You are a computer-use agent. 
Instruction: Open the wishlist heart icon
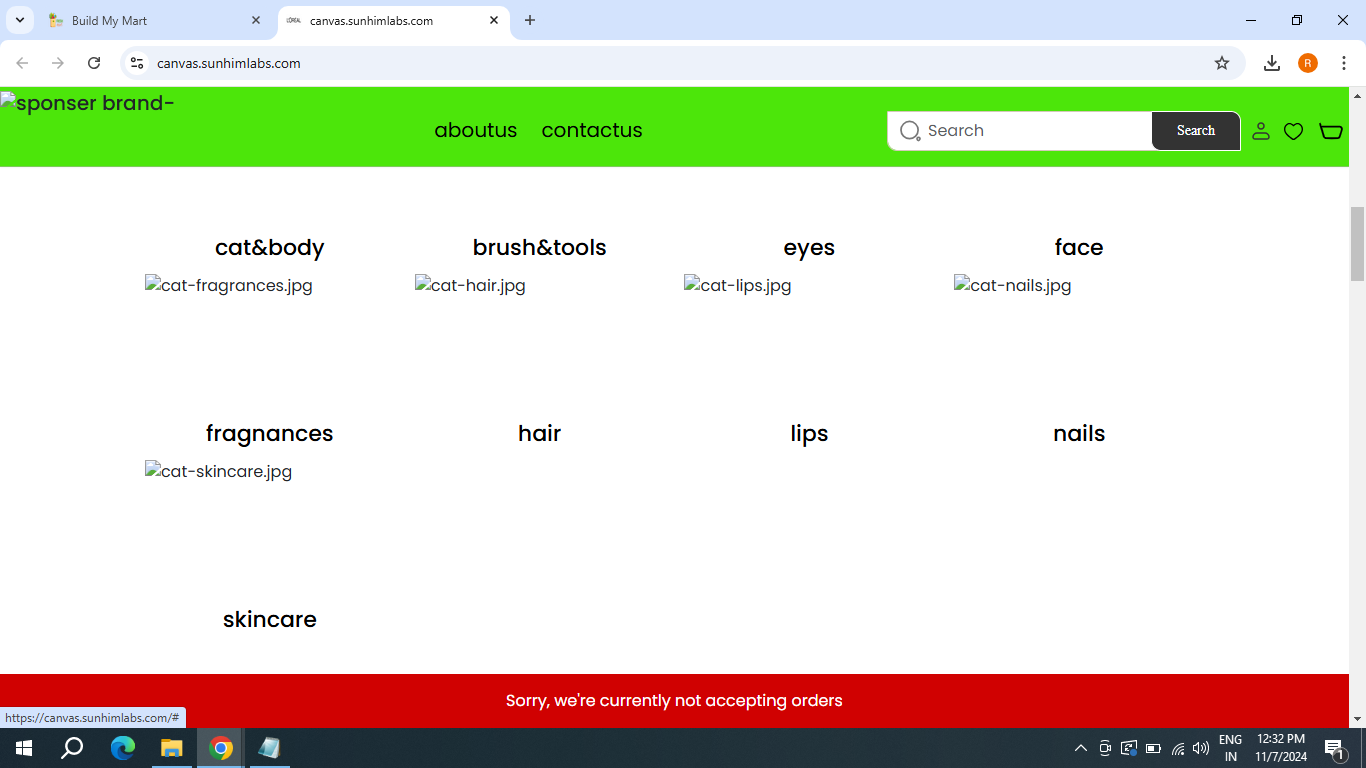(x=1293, y=131)
